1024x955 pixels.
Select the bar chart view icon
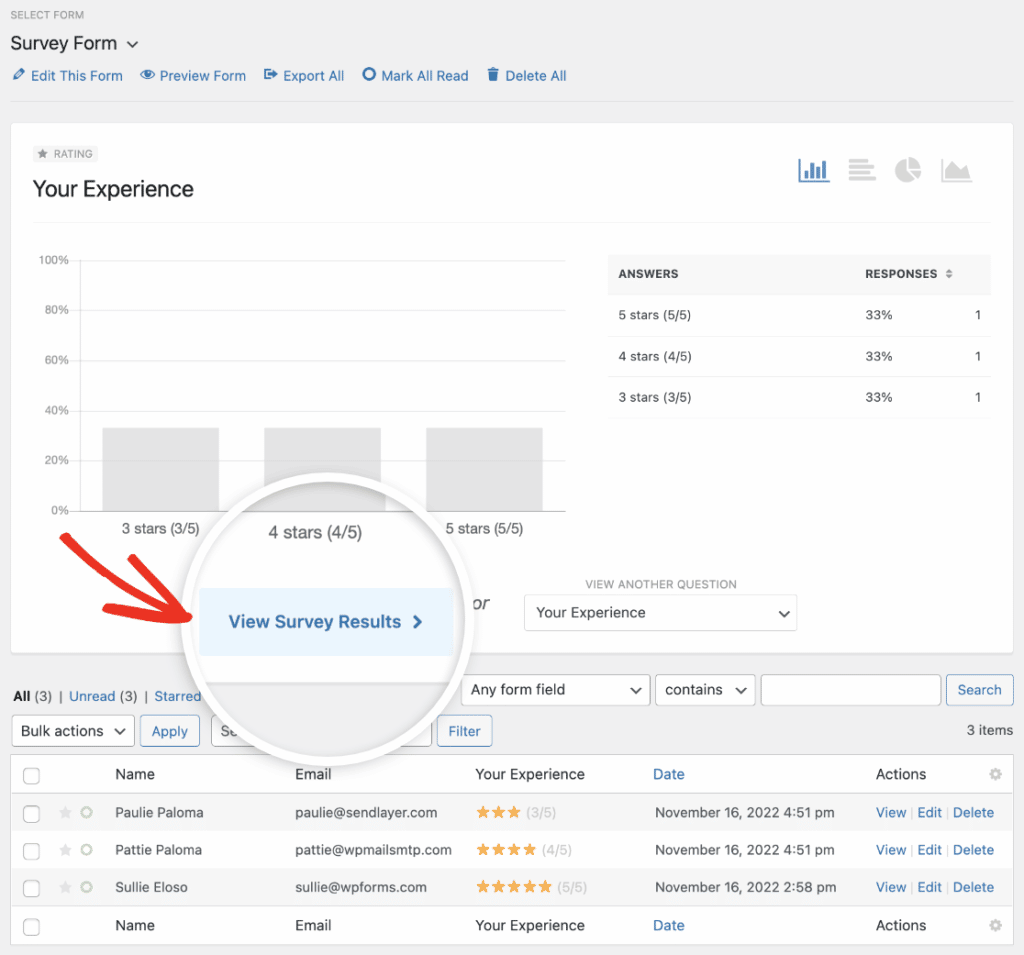coord(813,170)
